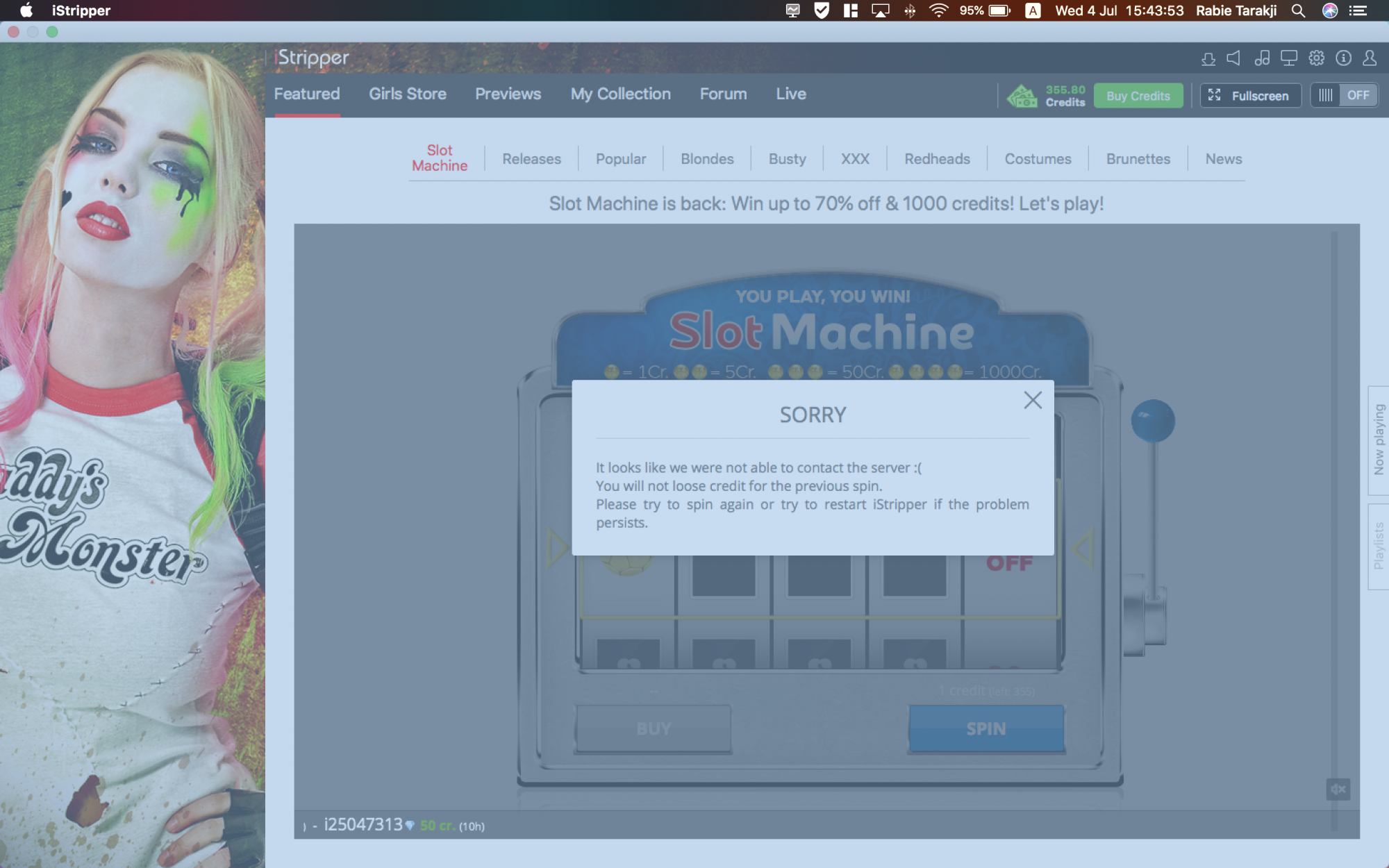The height and width of the screenshot is (868, 1389).
Task: Click the i25047313 card label
Action: coord(363,824)
